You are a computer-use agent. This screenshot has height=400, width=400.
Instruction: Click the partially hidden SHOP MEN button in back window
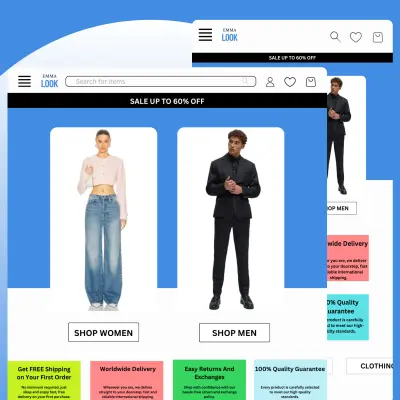342,208
